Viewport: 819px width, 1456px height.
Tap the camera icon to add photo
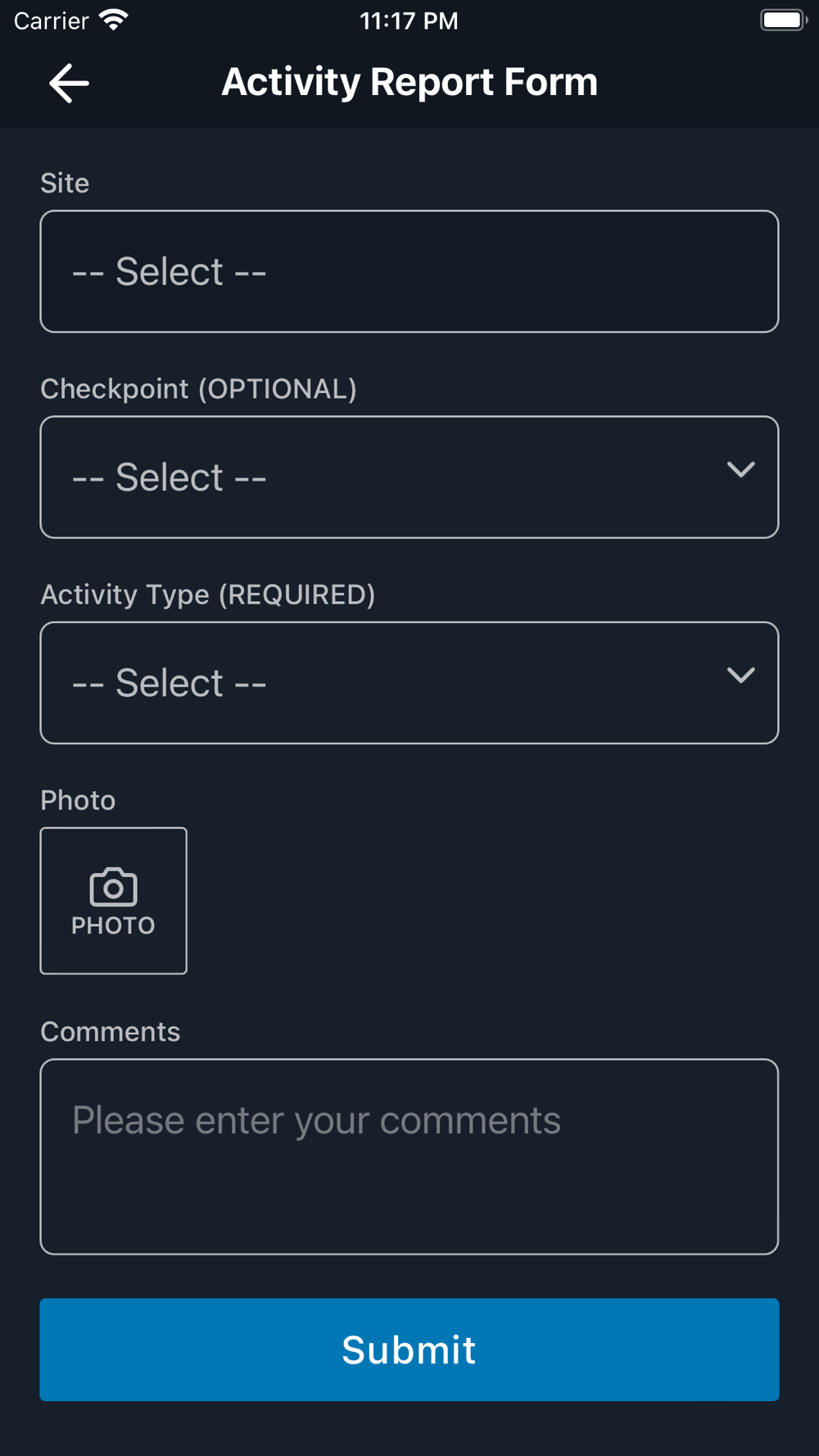pos(113,887)
